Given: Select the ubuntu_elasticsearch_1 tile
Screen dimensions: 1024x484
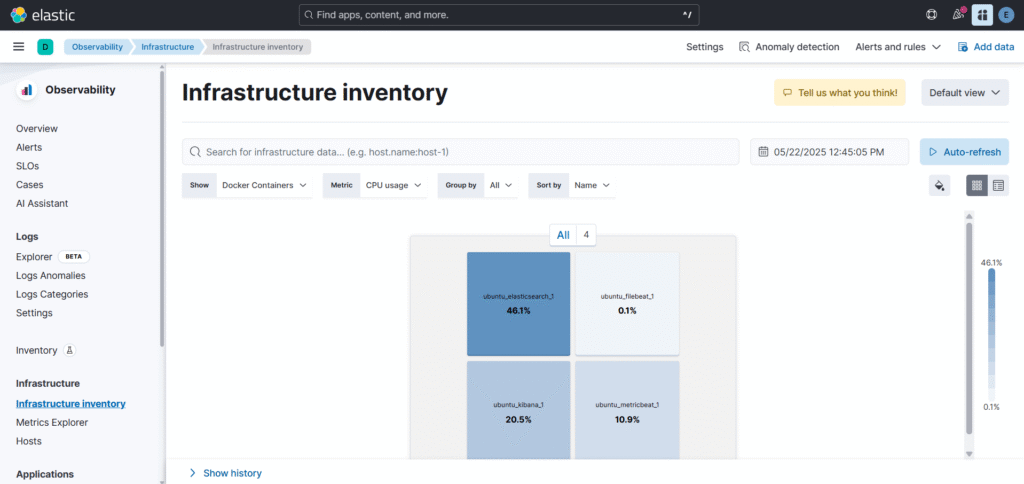Looking at the screenshot, I should (519, 304).
